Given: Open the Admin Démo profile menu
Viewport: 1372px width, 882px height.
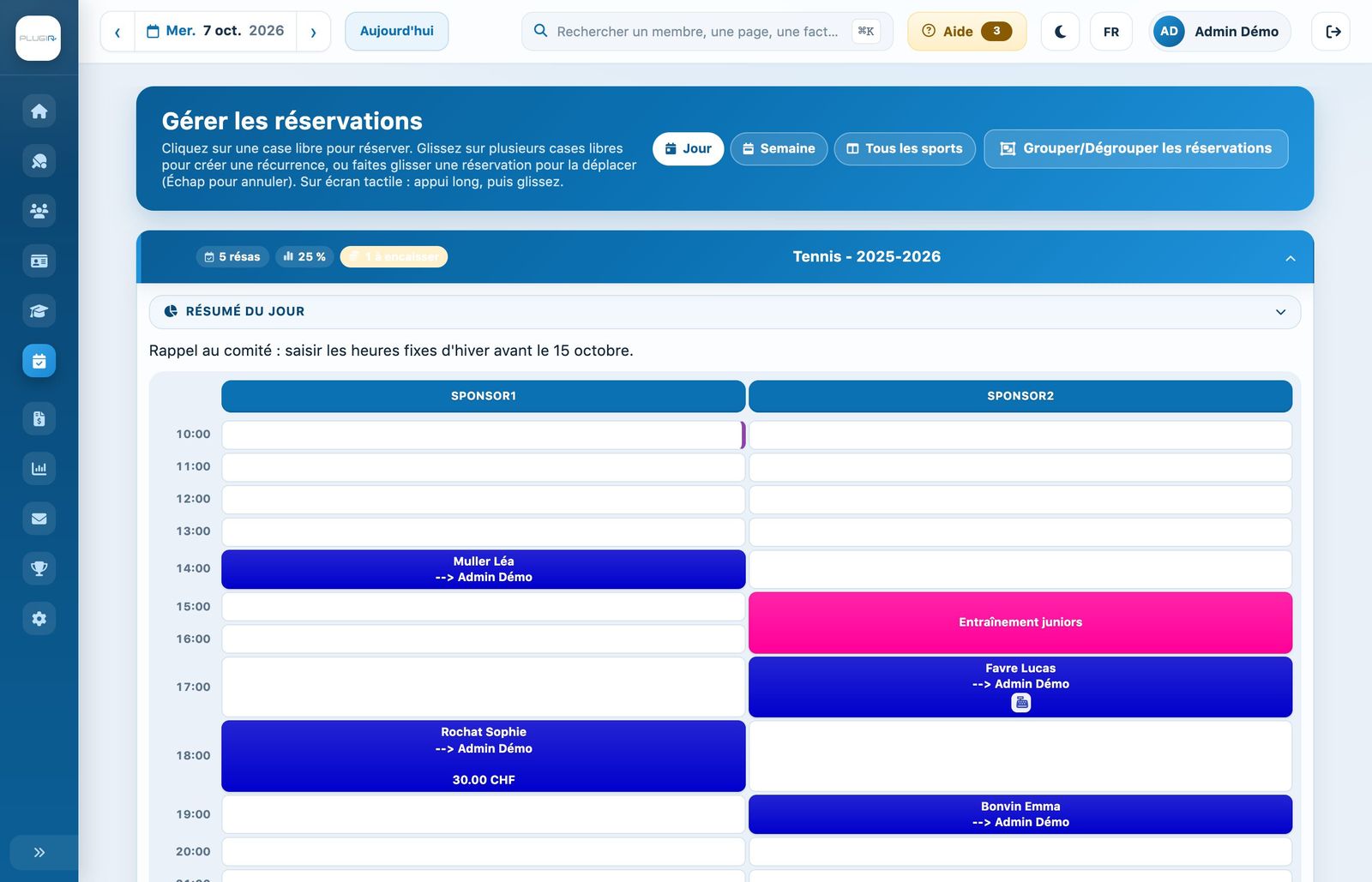Looking at the screenshot, I should coord(1219,32).
